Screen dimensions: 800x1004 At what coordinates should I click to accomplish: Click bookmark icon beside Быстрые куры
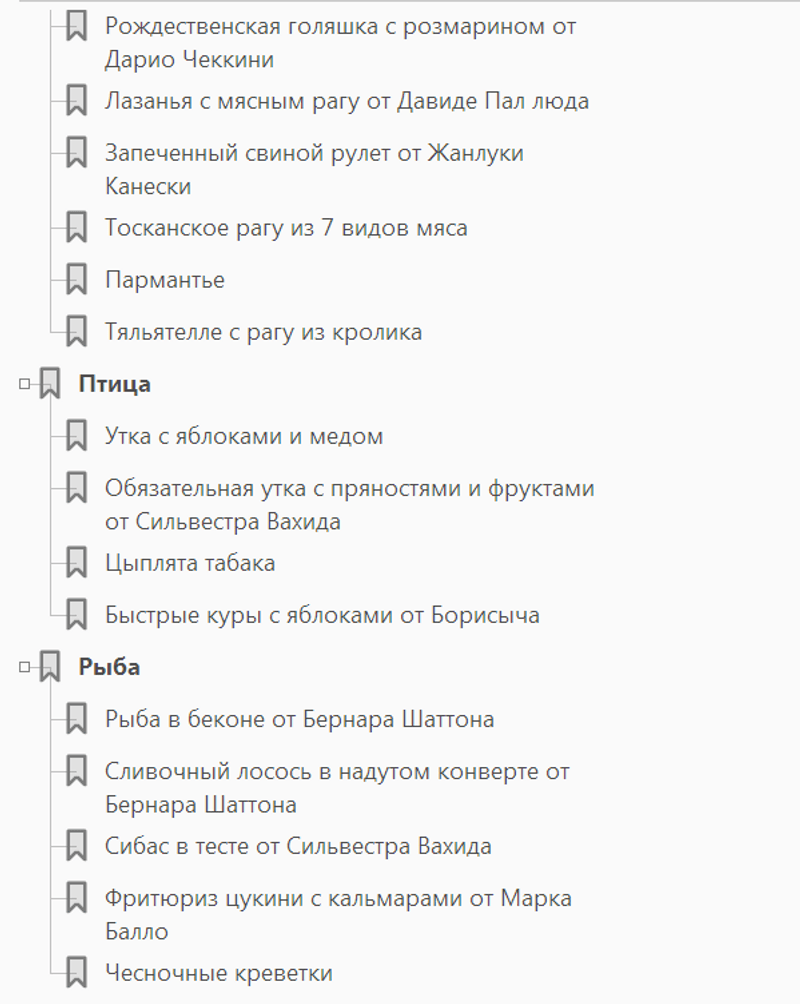[76, 615]
